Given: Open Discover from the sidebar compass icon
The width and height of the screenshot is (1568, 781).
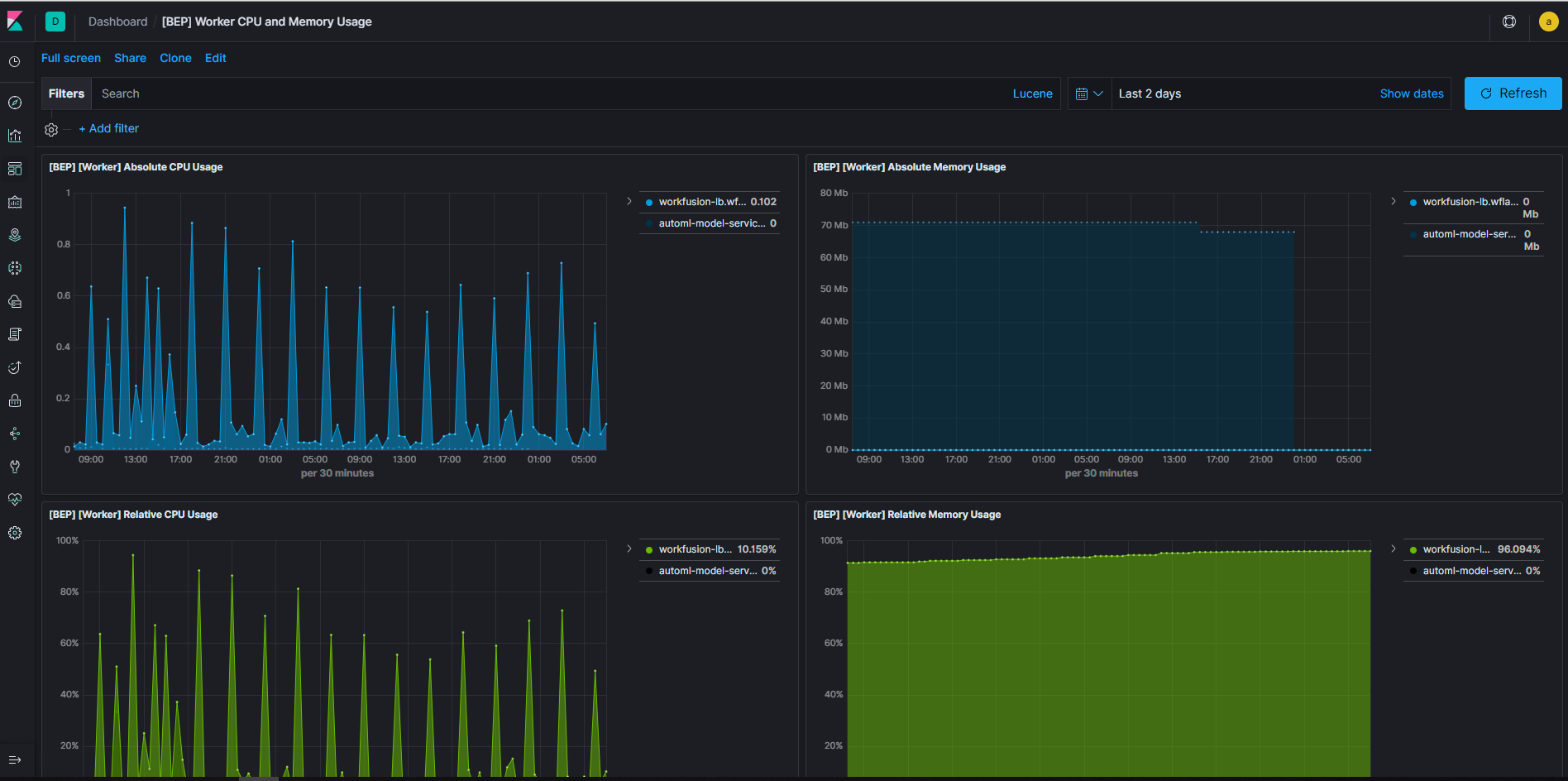Looking at the screenshot, I should tap(15, 103).
